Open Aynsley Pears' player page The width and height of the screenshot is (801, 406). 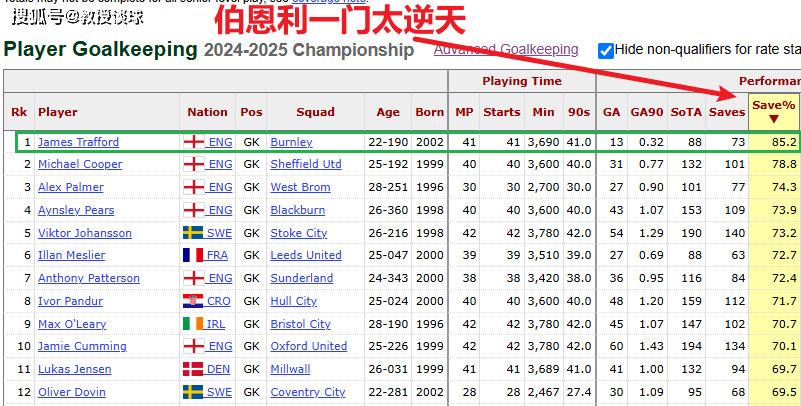point(76,210)
